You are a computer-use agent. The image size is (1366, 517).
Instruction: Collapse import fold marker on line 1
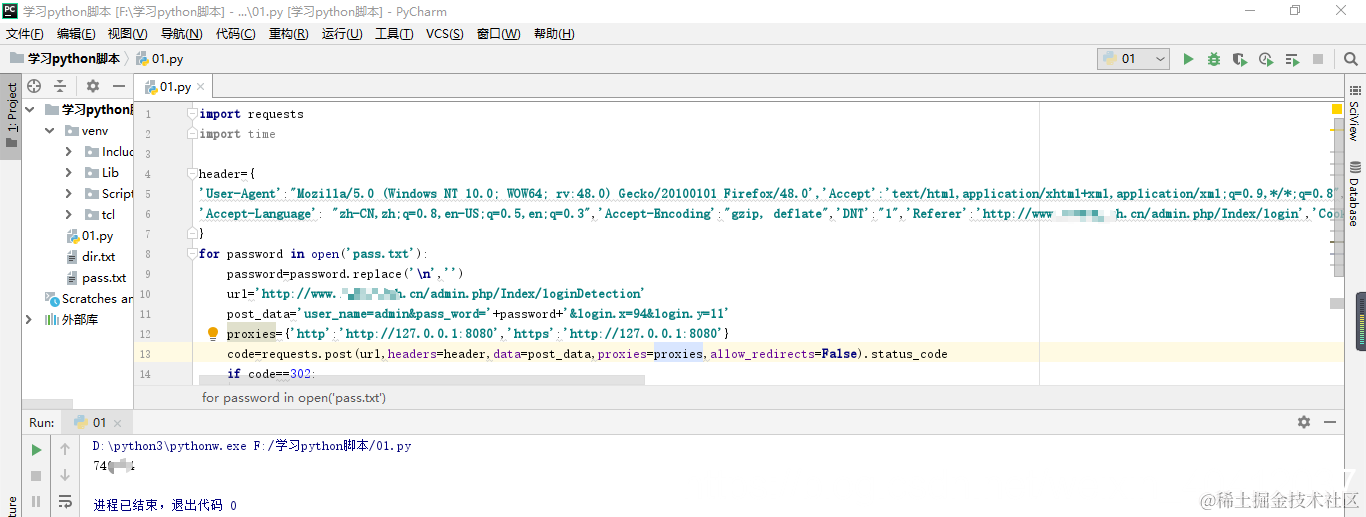[193, 114]
